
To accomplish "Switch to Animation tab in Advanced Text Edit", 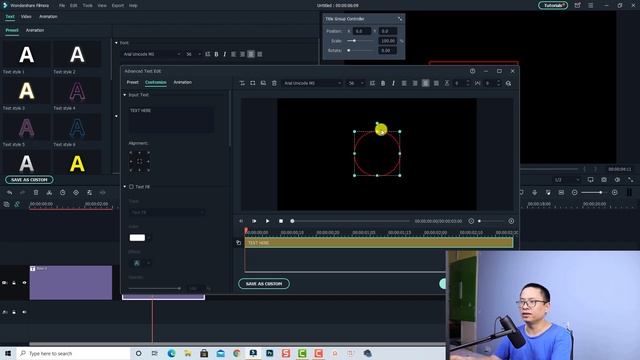I will 182,82.
